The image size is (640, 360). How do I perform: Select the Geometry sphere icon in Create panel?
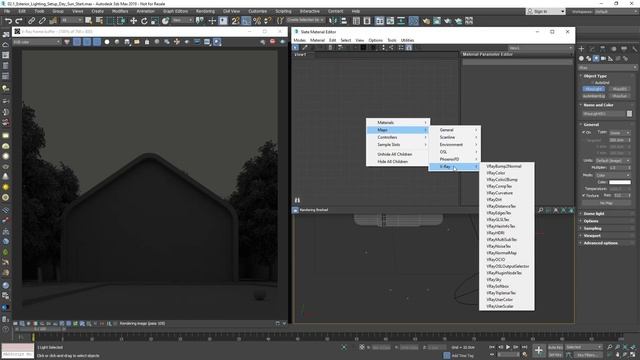(x=581, y=58)
